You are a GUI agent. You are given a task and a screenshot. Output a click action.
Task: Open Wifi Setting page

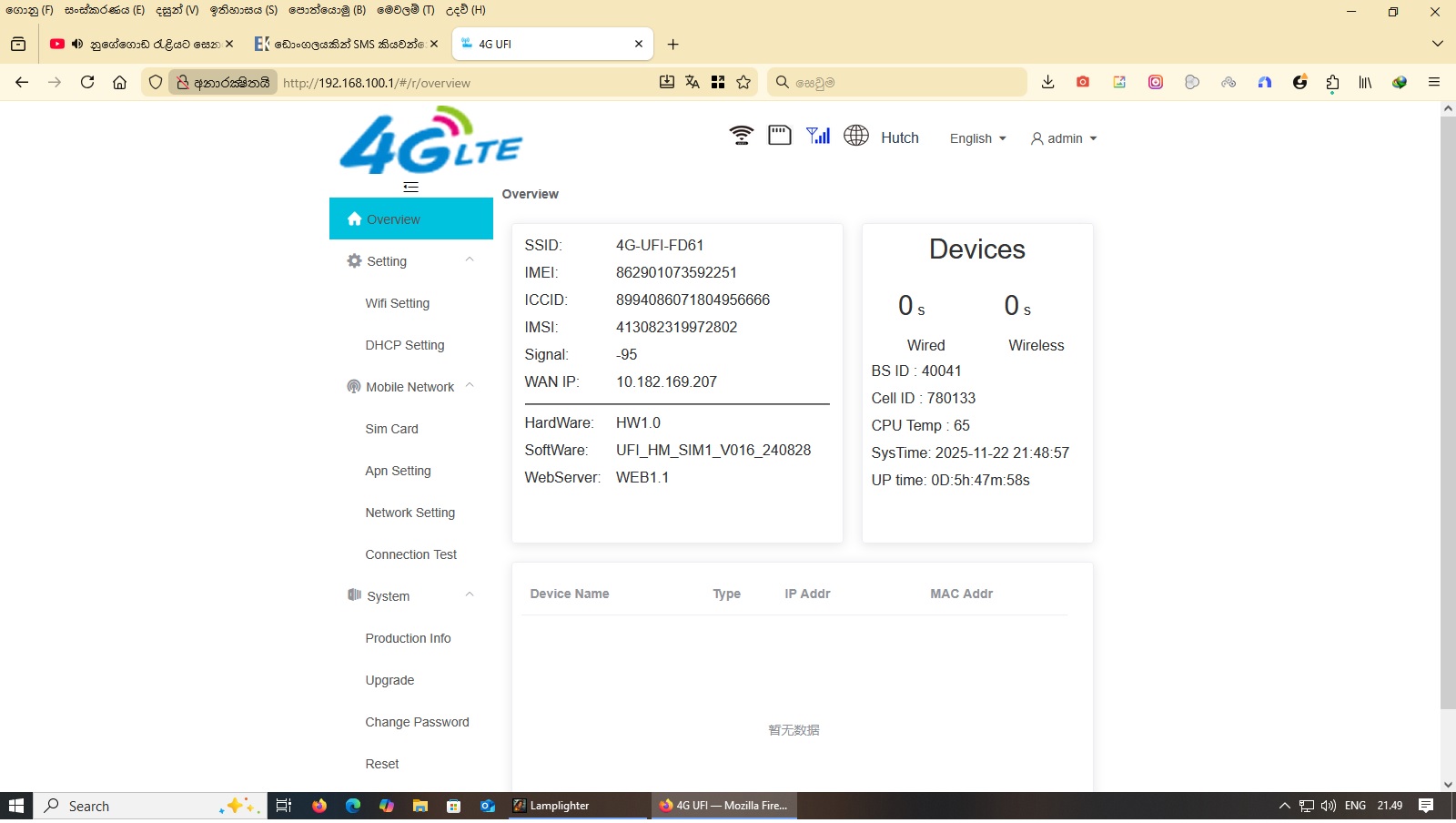(398, 303)
